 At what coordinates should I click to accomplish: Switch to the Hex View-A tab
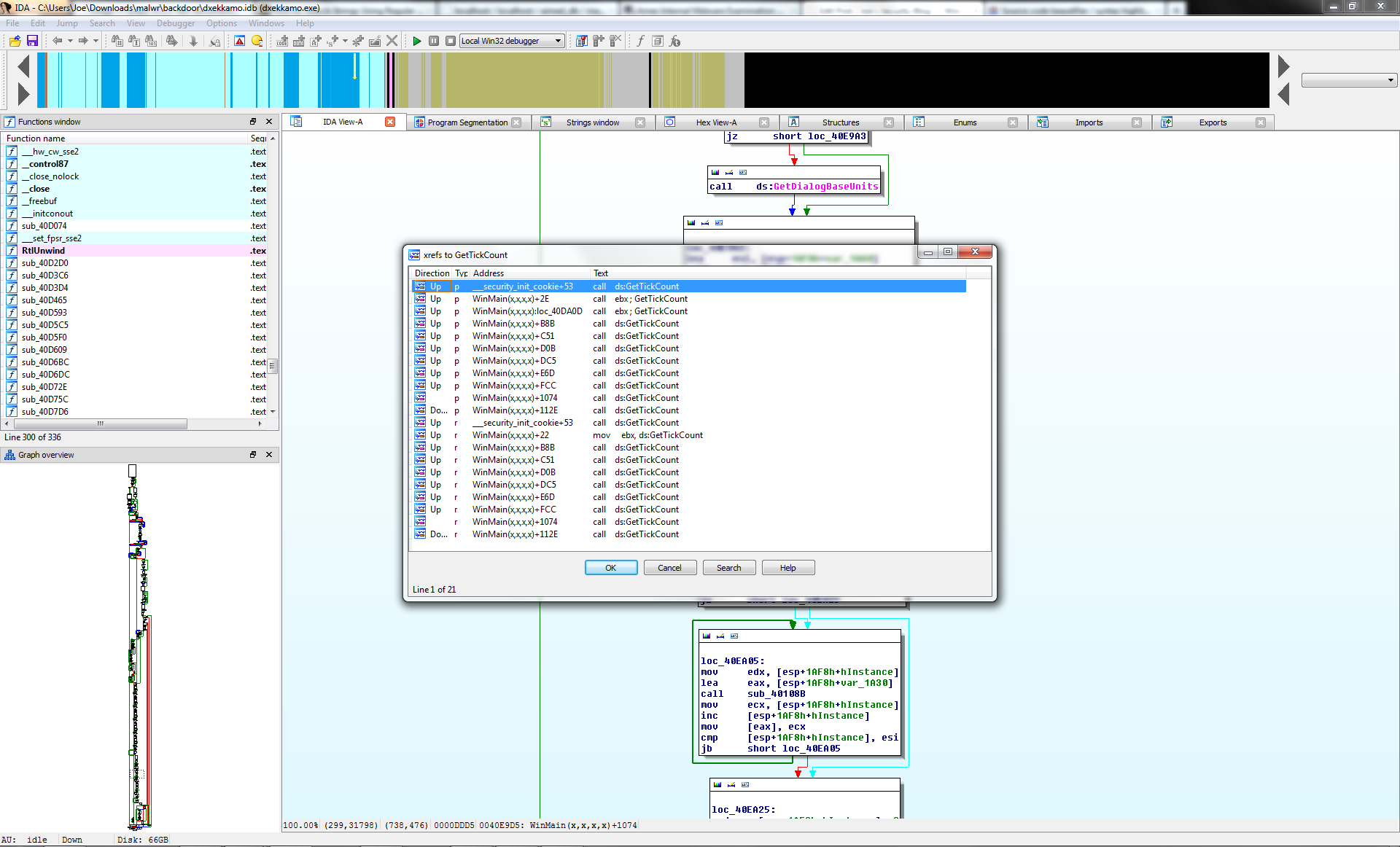click(716, 122)
